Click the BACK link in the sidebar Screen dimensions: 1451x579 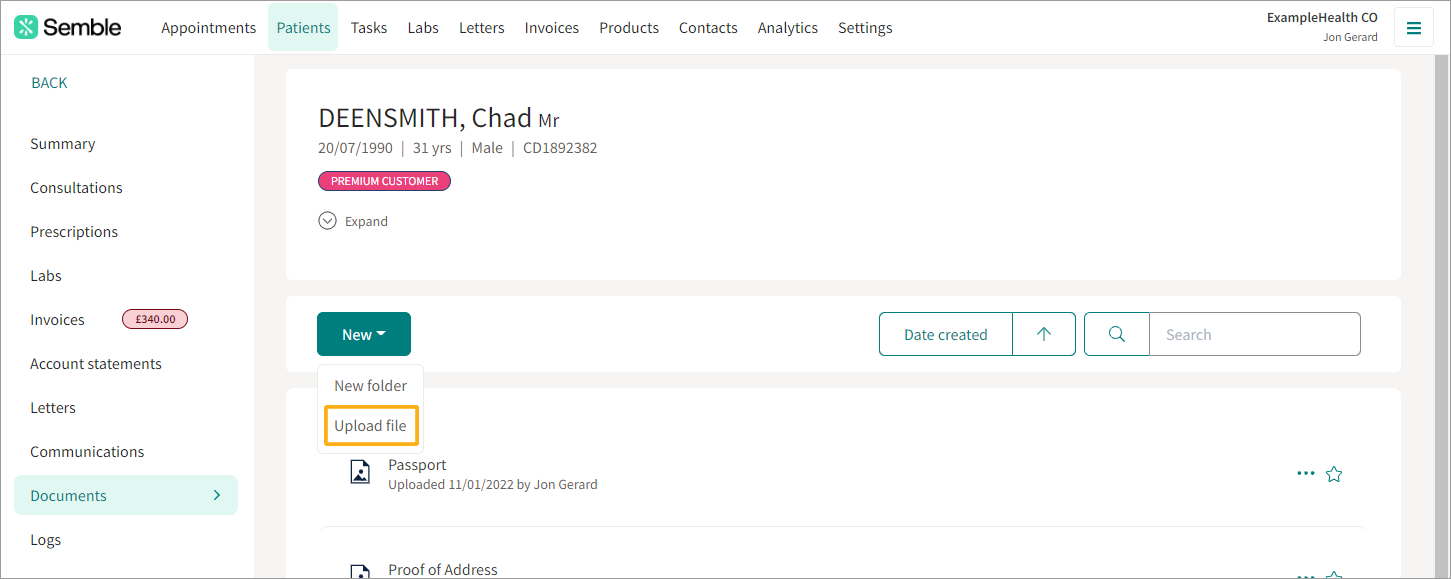49,83
